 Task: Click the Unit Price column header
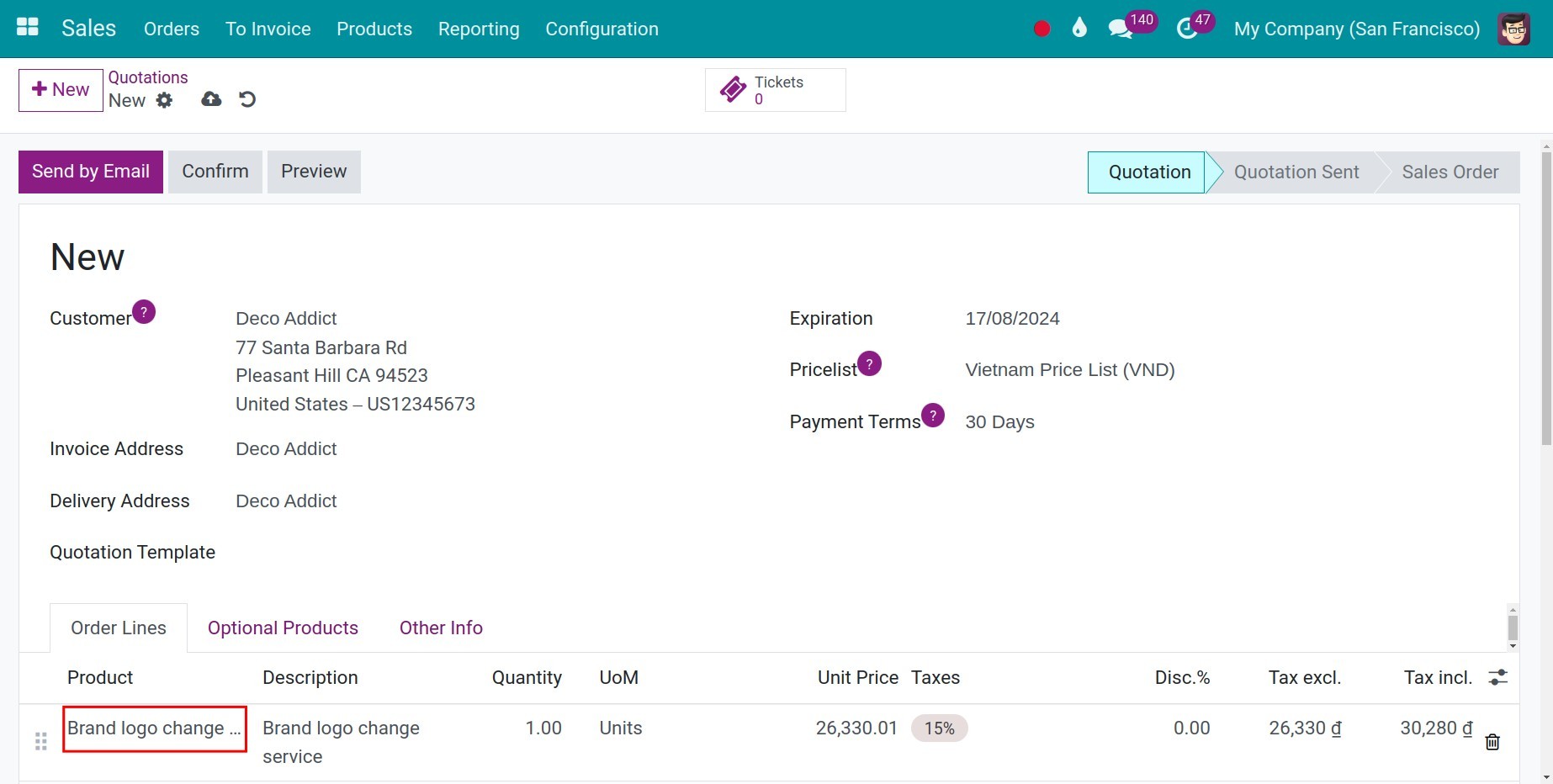coord(858,678)
